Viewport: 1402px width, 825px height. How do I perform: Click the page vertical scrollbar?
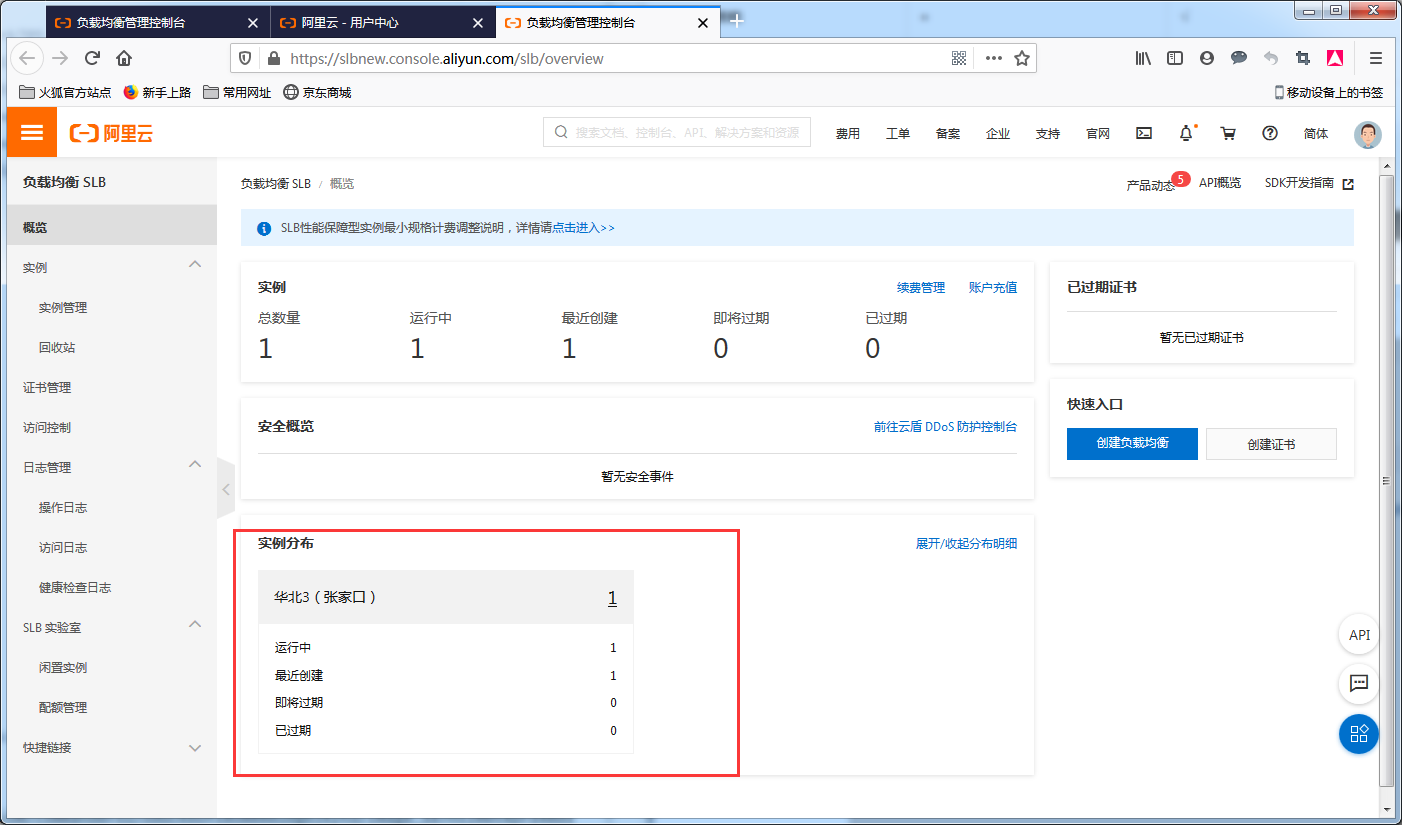pos(1385,480)
